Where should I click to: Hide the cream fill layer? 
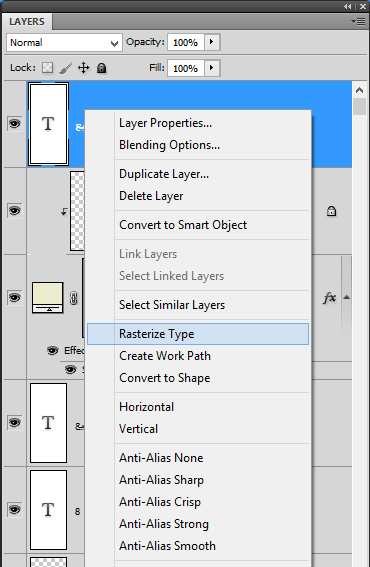[x=14, y=297]
